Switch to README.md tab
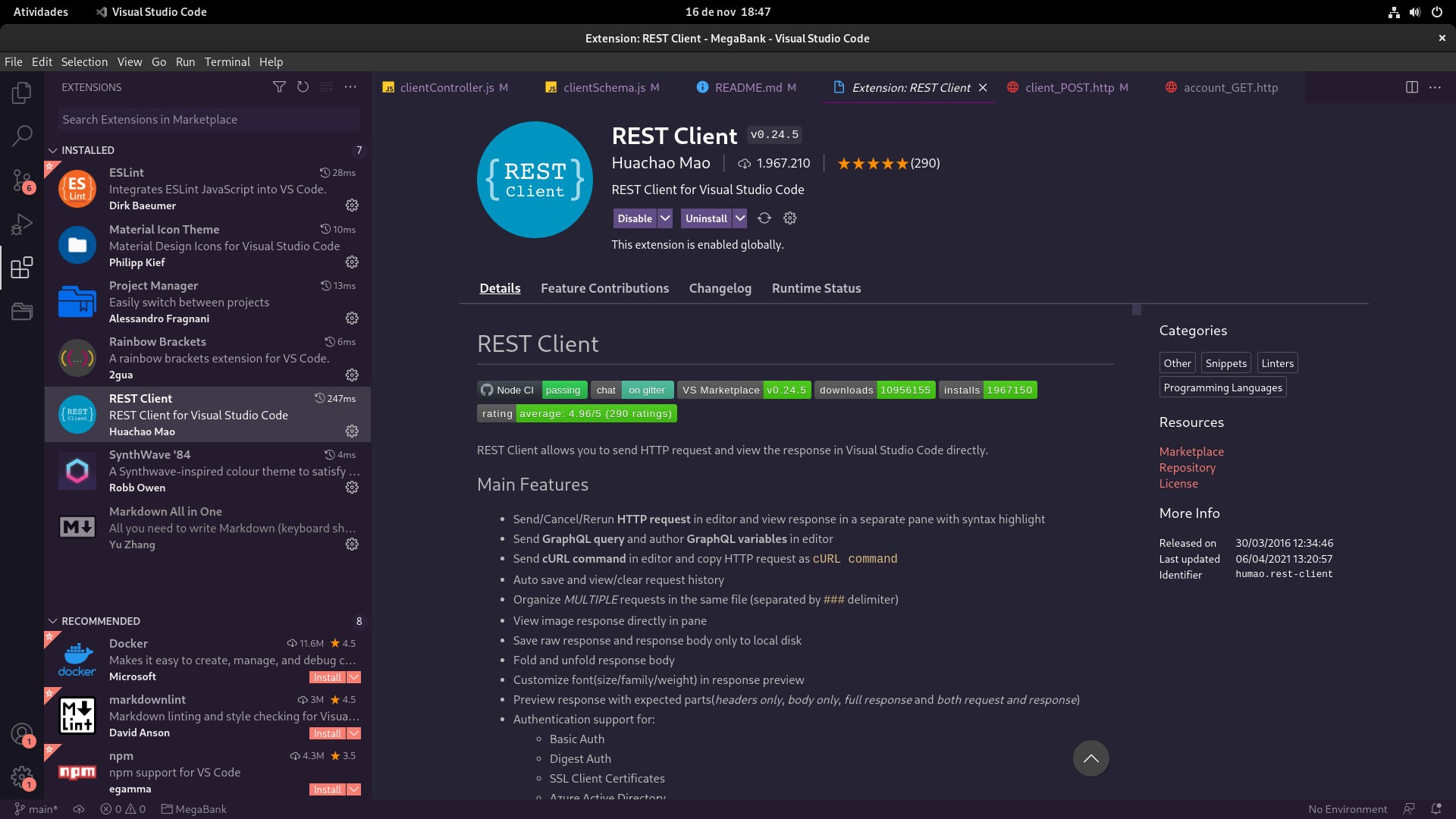 coord(748,88)
